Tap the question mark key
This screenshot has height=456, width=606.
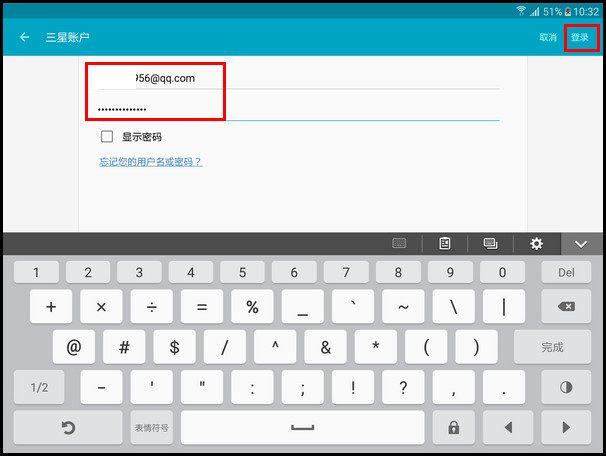(403, 387)
